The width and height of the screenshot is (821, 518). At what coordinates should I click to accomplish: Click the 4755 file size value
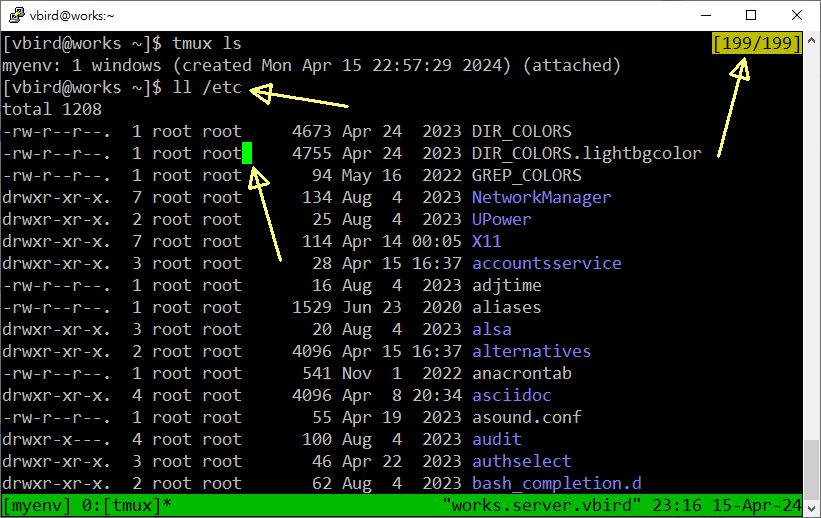coord(312,153)
